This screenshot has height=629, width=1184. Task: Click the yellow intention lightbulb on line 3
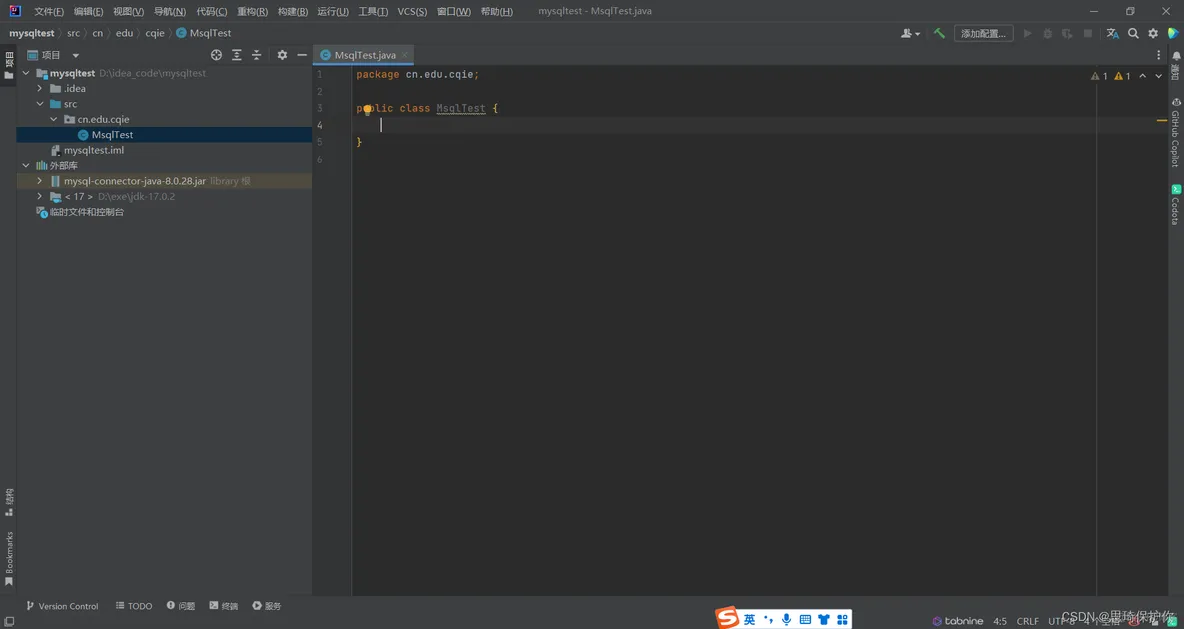pyautogui.click(x=368, y=109)
